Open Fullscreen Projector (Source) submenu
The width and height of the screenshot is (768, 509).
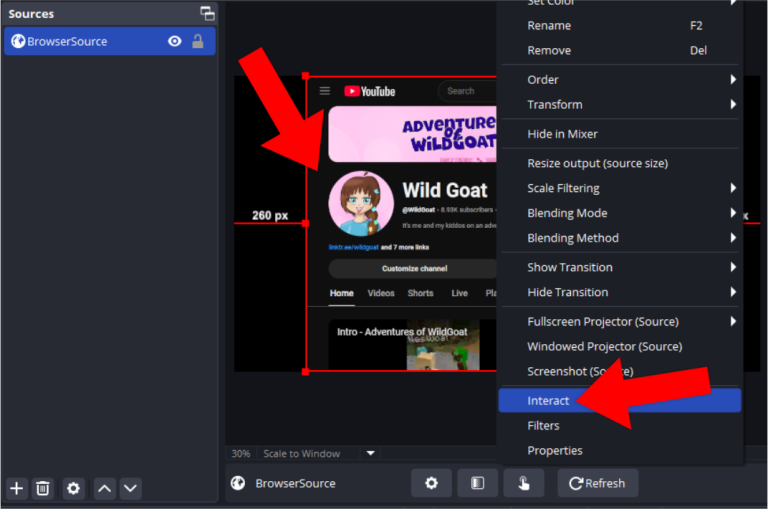[x=620, y=322]
